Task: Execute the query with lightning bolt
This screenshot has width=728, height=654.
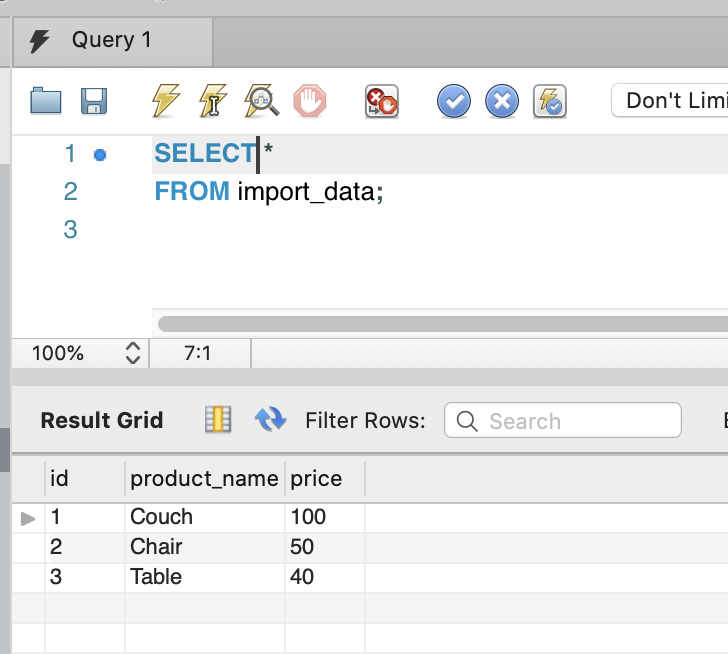Action: pyautogui.click(x=165, y=100)
